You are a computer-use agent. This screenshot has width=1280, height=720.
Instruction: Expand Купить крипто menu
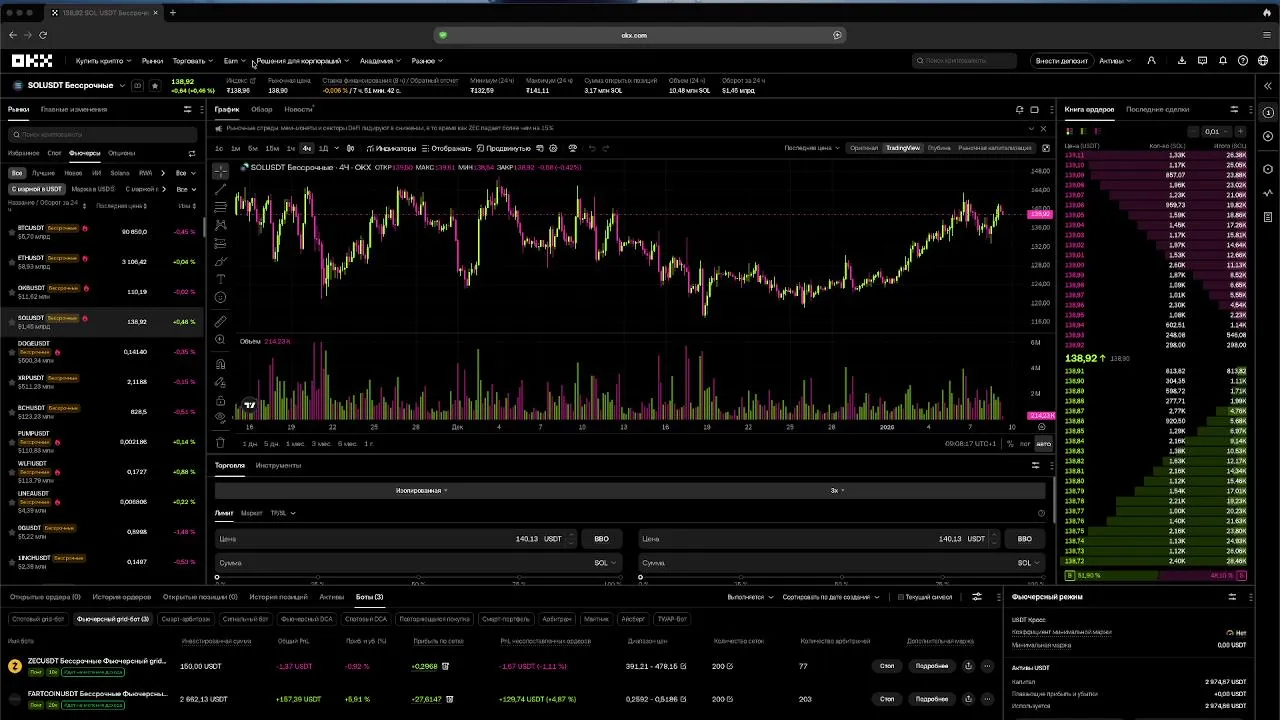pyautogui.click(x=103, y=61)
